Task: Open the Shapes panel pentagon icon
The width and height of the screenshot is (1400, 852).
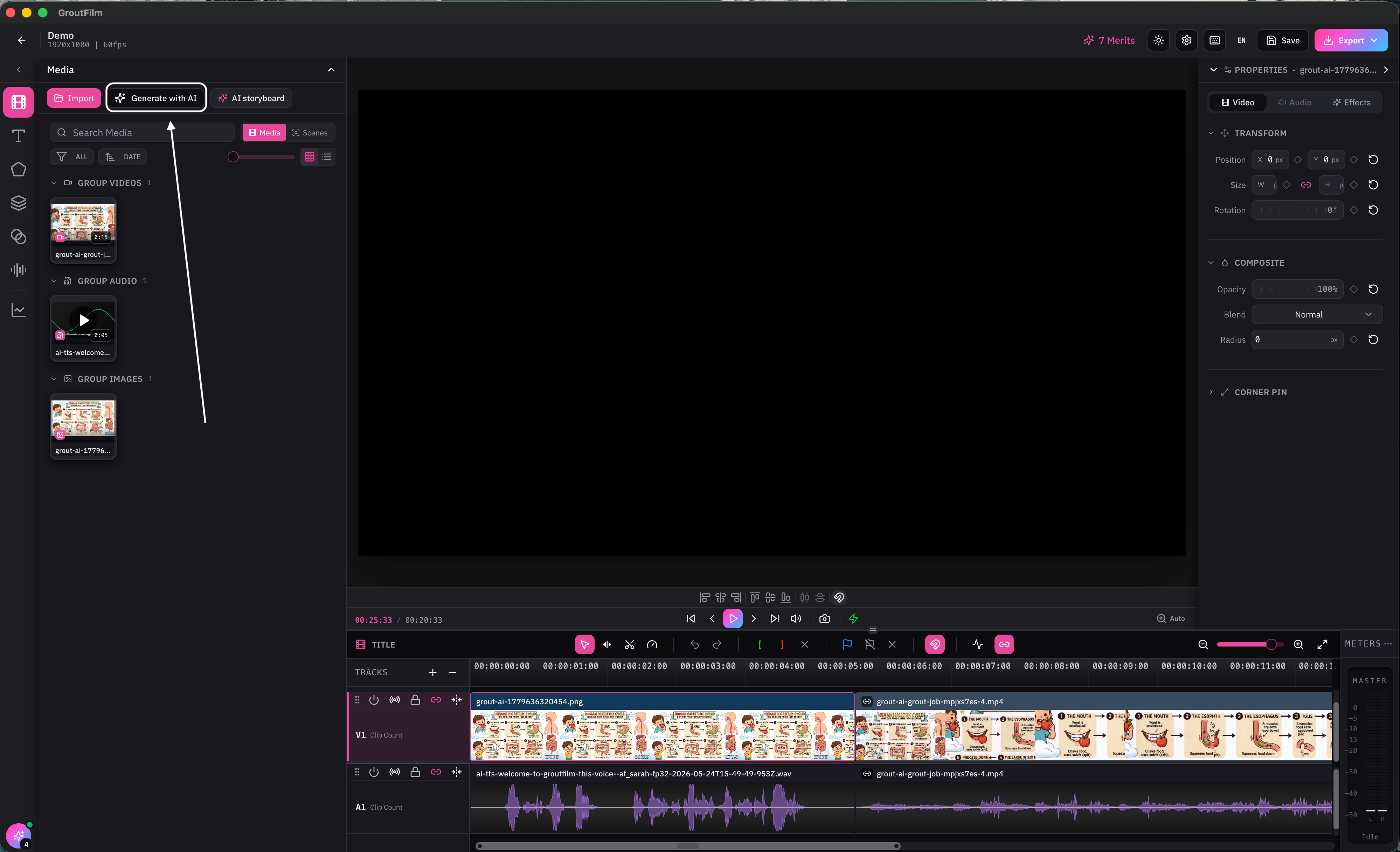Action: click(18, 169)
